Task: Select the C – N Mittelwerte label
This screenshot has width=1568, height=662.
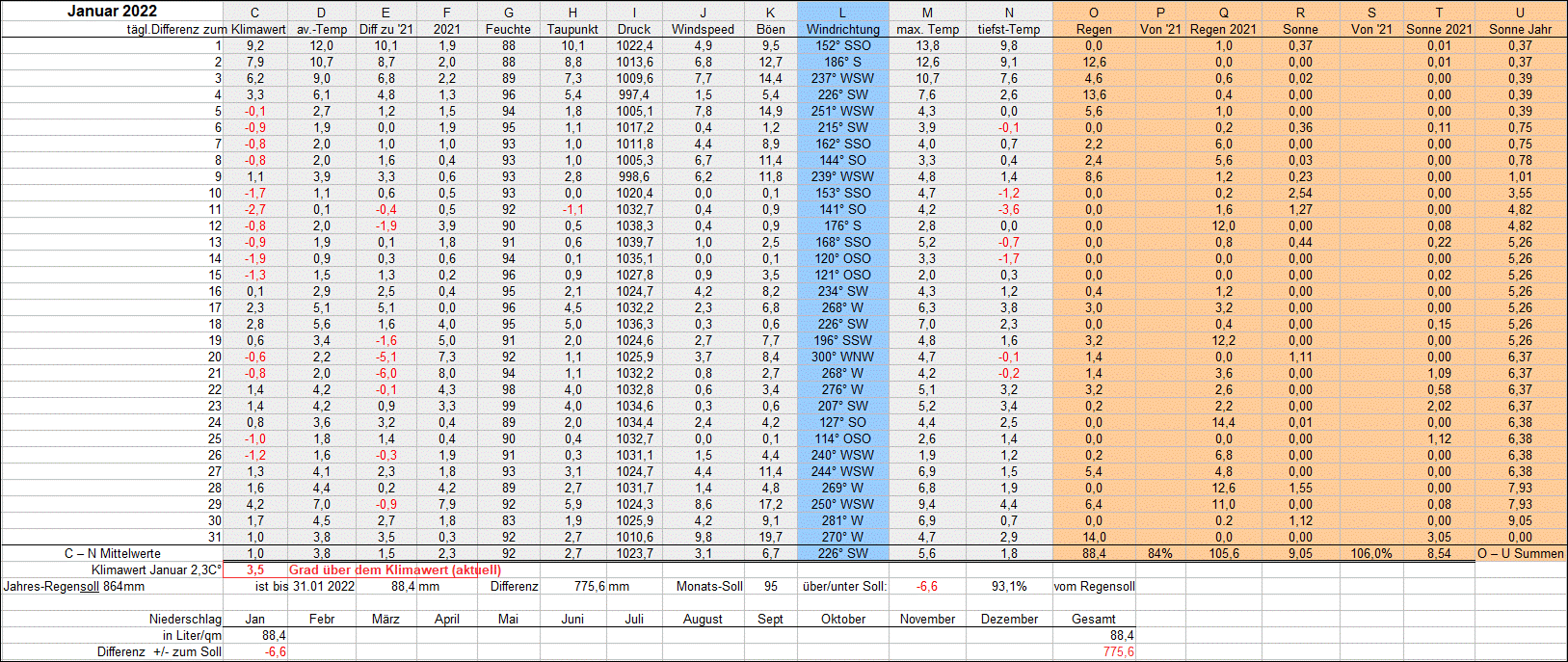Action: tap(113, 553)
